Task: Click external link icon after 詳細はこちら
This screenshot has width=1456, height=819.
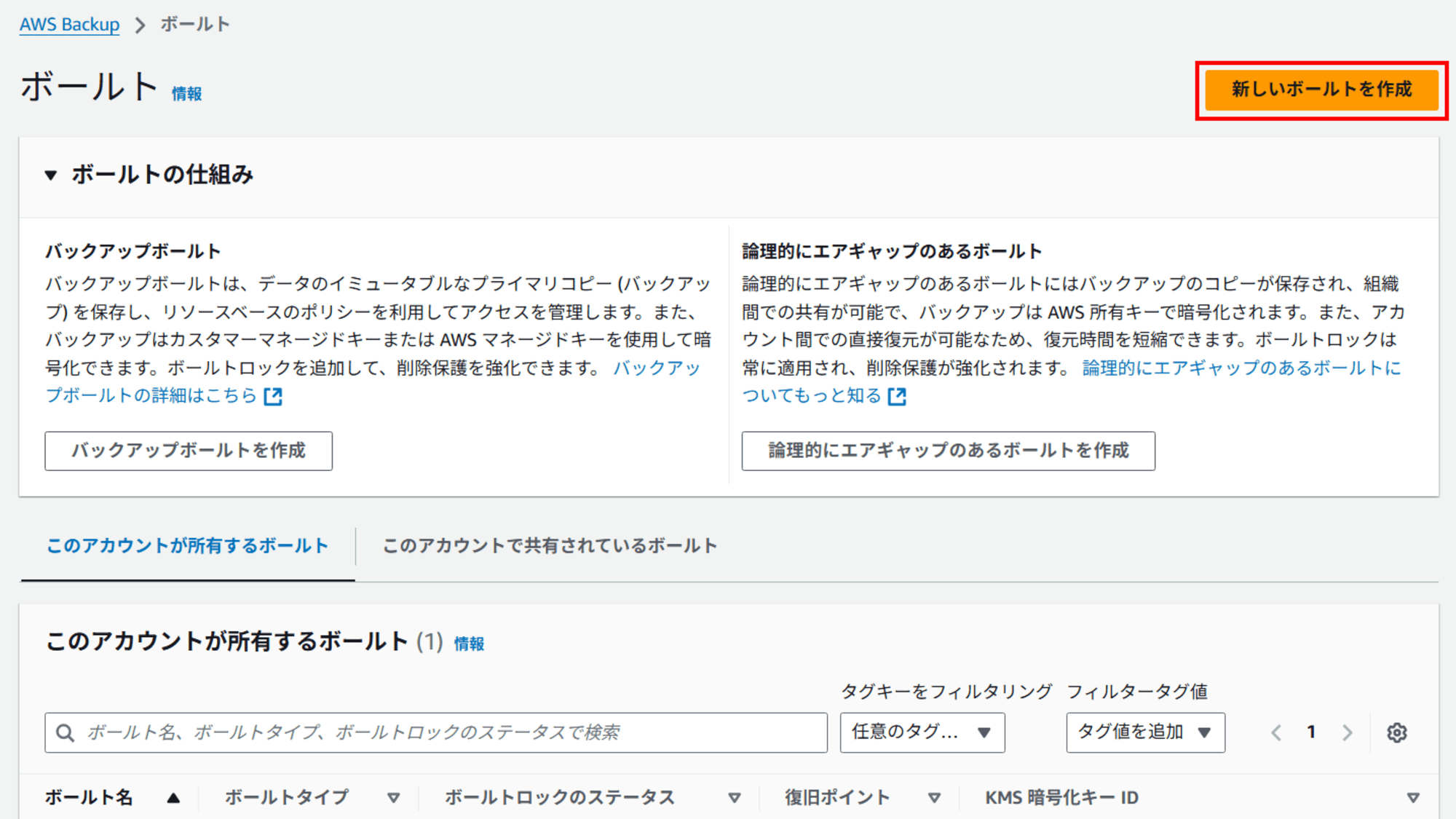Action: tap(273, 396)
